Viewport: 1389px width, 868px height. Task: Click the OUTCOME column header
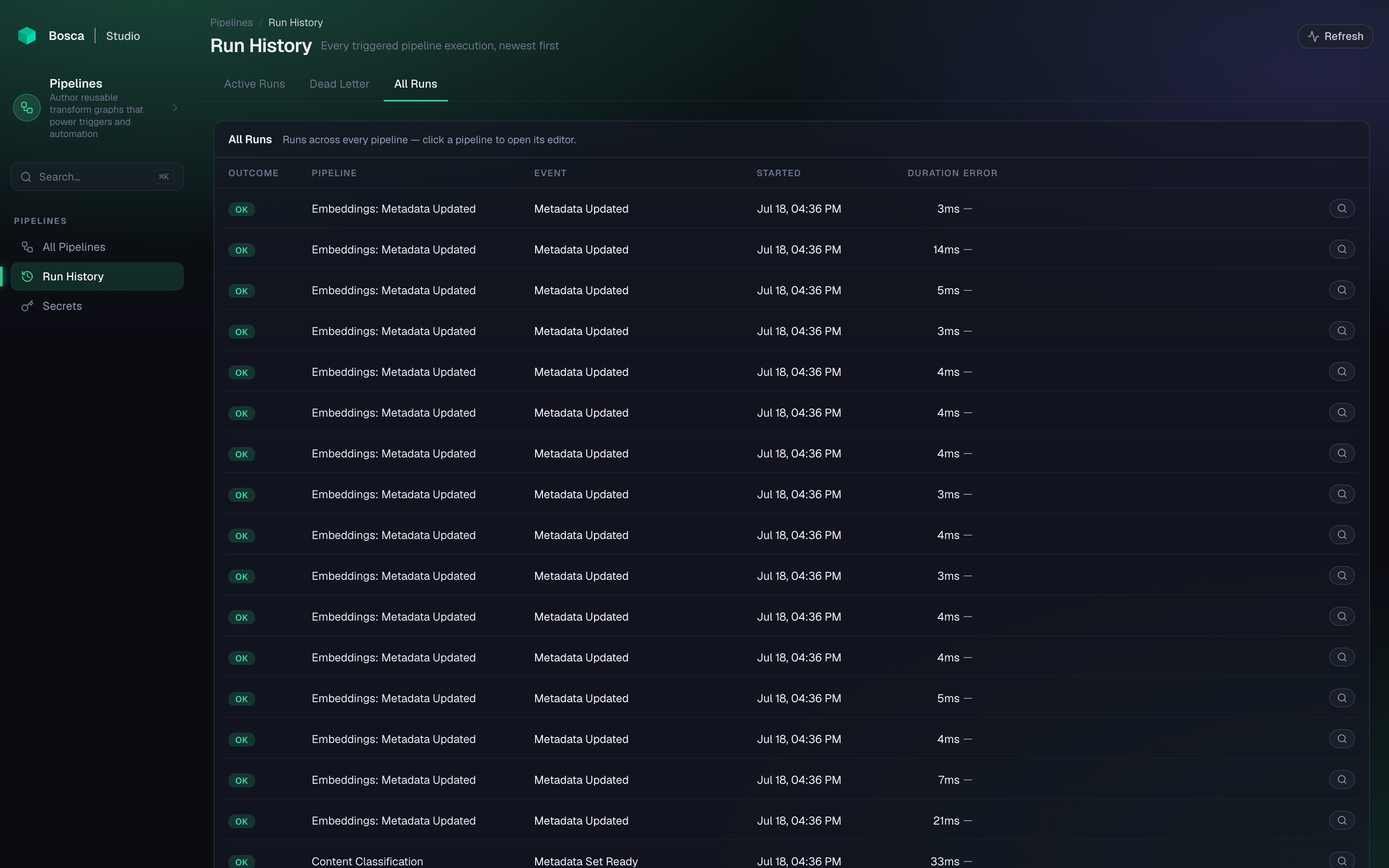coord(253,173)
